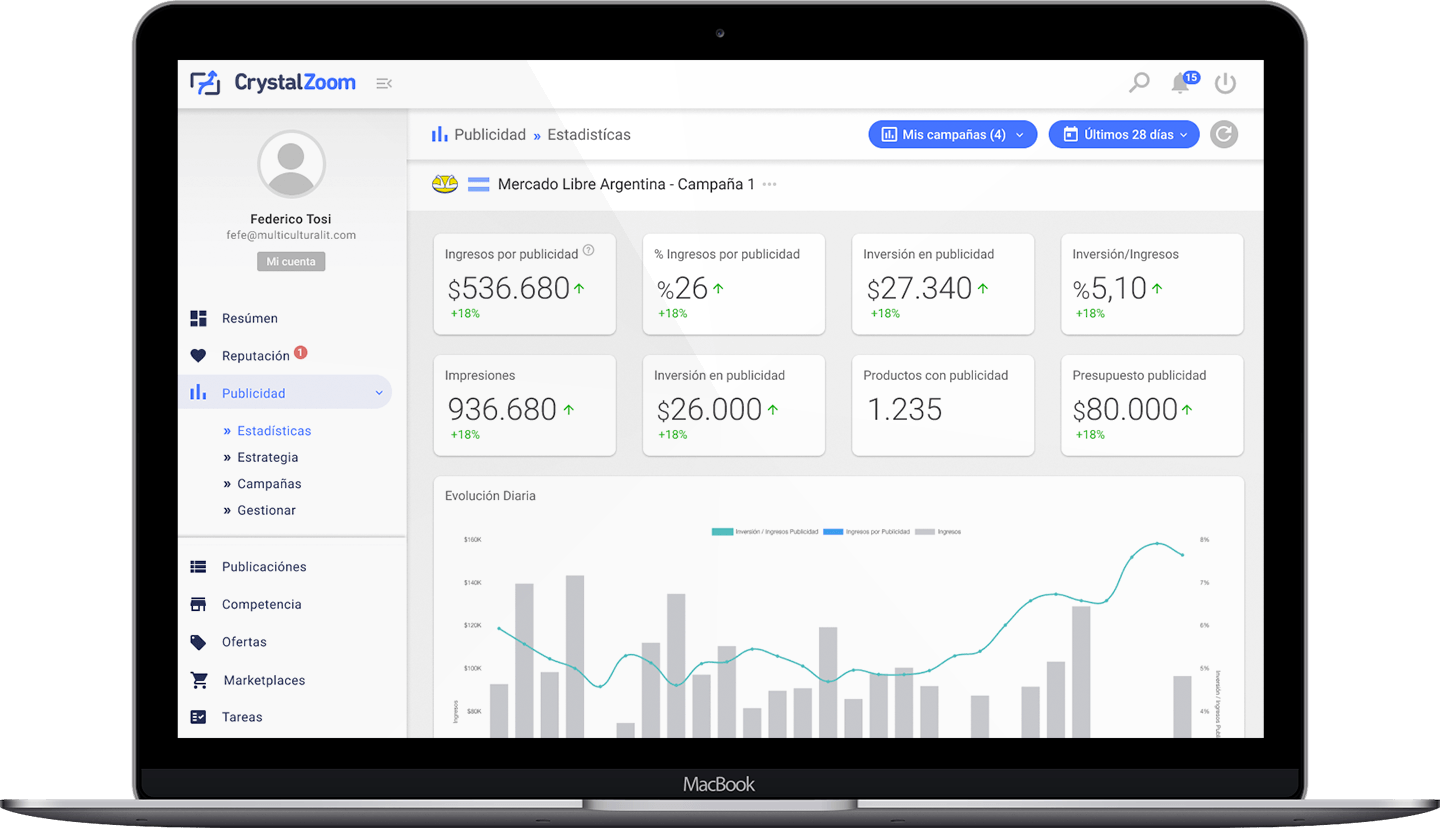
Task: Collapse the Publicidad sidebar section
Action: (x=379, y=393)
